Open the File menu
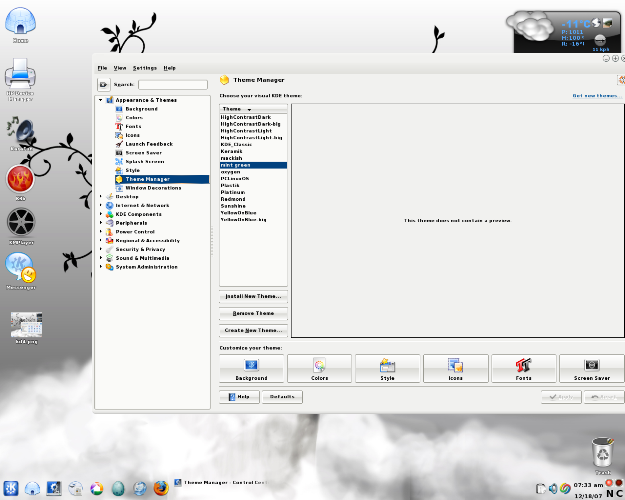This screenshot has height=500, width=625. click(x=102, y=68)
